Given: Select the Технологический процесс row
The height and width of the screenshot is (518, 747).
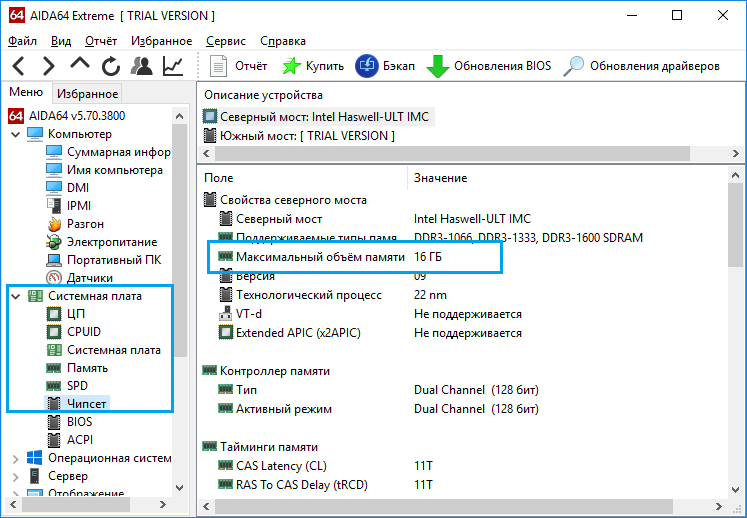Looking at the screenshot, I should pyautogui.click(x=332, y=295).
